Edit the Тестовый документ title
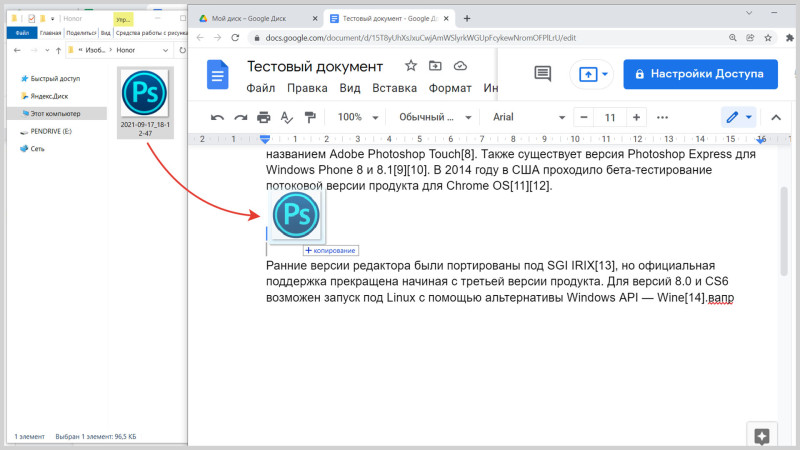Screen dimensions: 800x450 [x=315, y=66]
